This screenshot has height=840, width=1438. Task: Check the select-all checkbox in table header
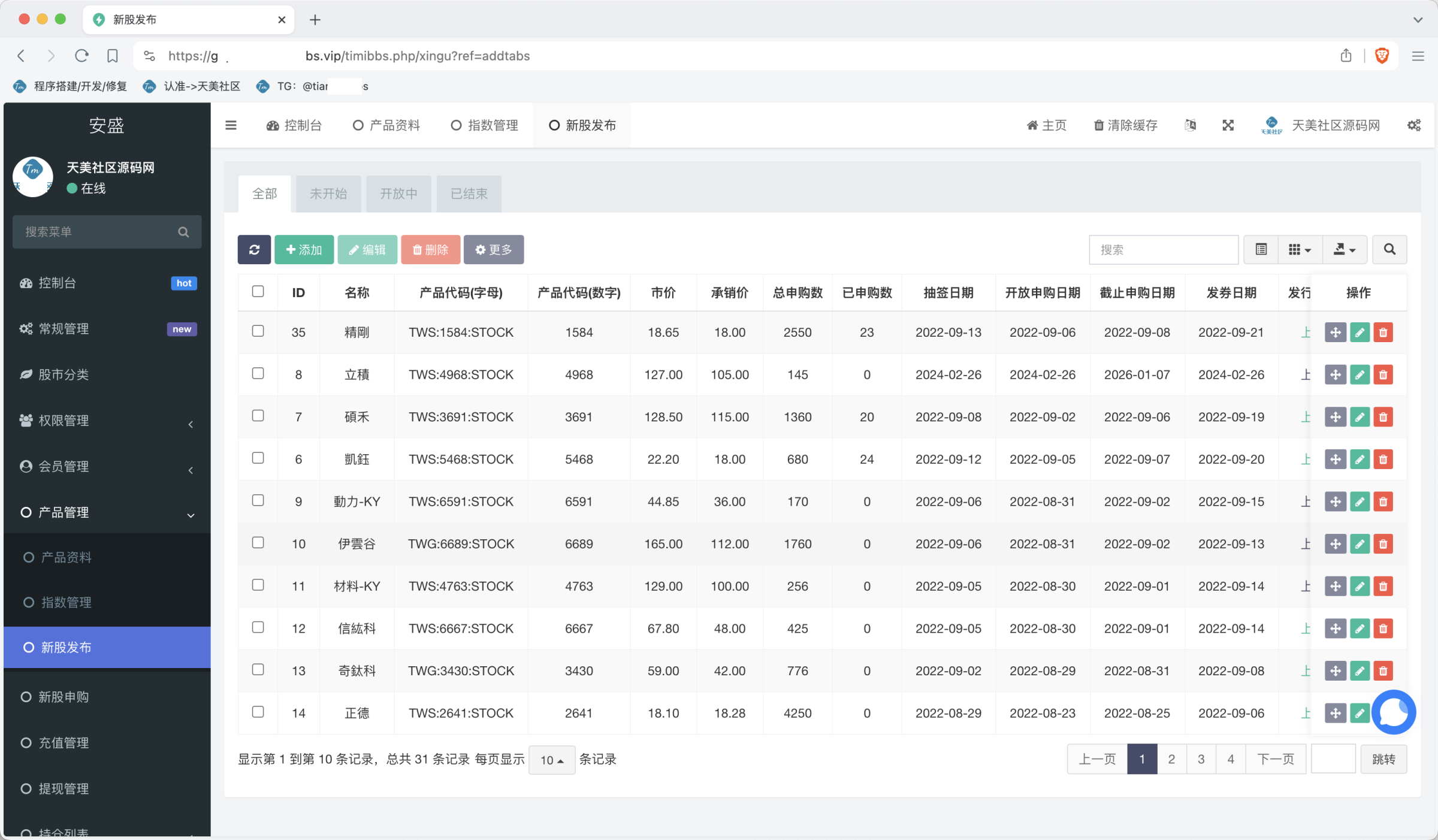click(x=258, y=291)
